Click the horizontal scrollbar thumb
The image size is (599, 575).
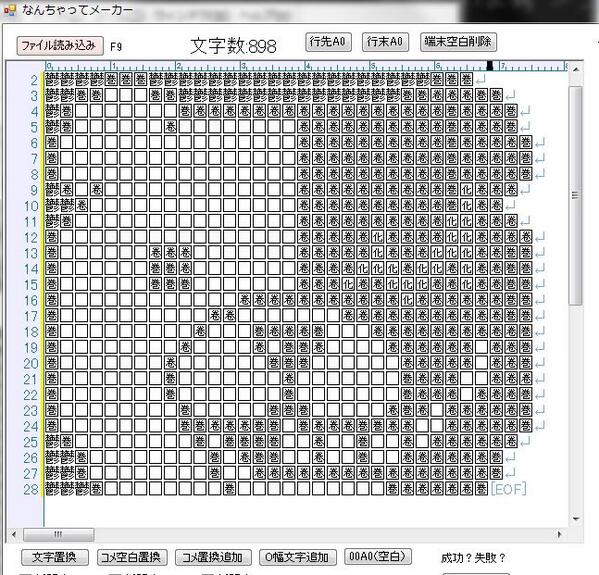(58, 535)
